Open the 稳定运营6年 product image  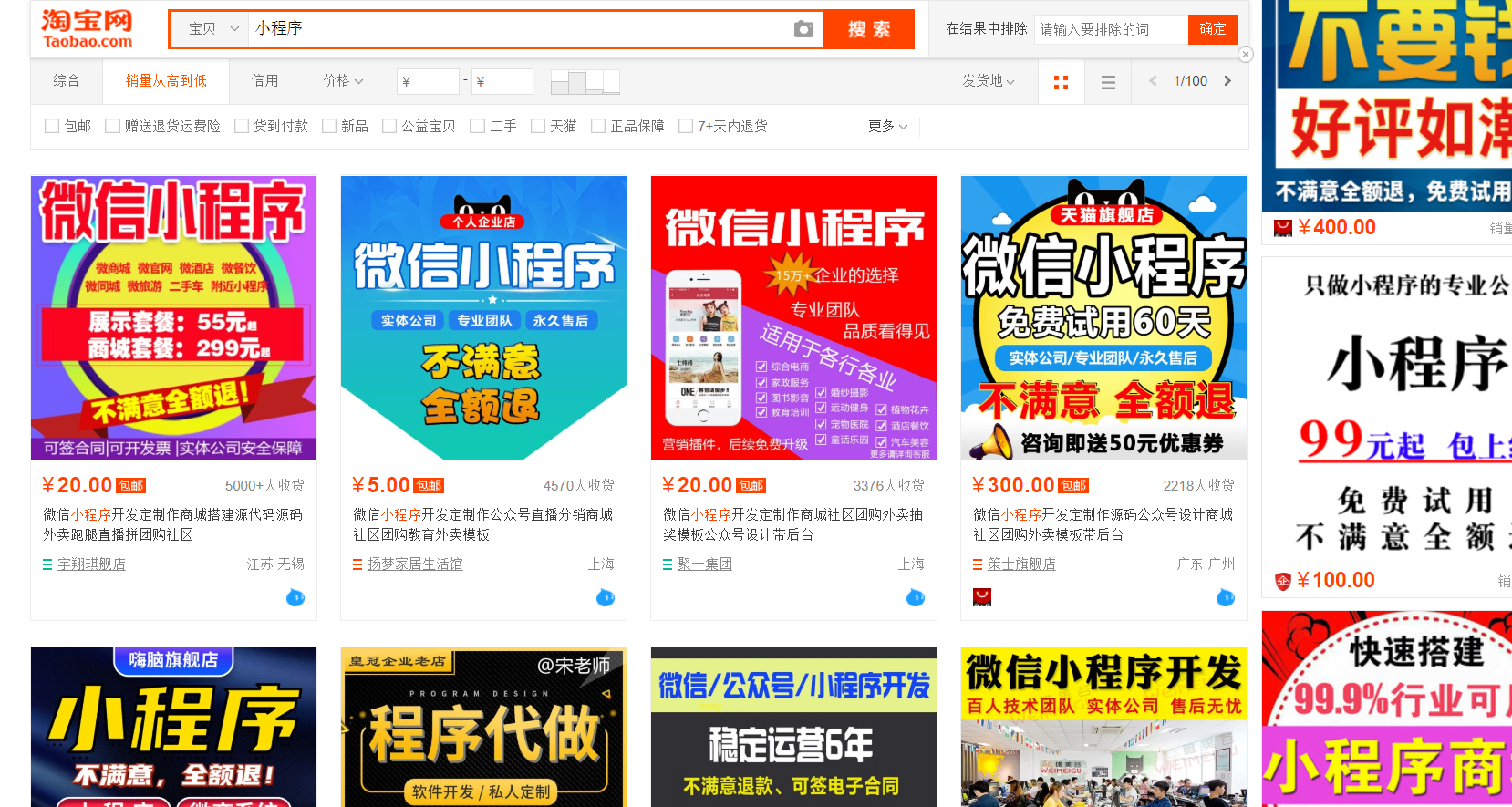click(x=793, y=727)
